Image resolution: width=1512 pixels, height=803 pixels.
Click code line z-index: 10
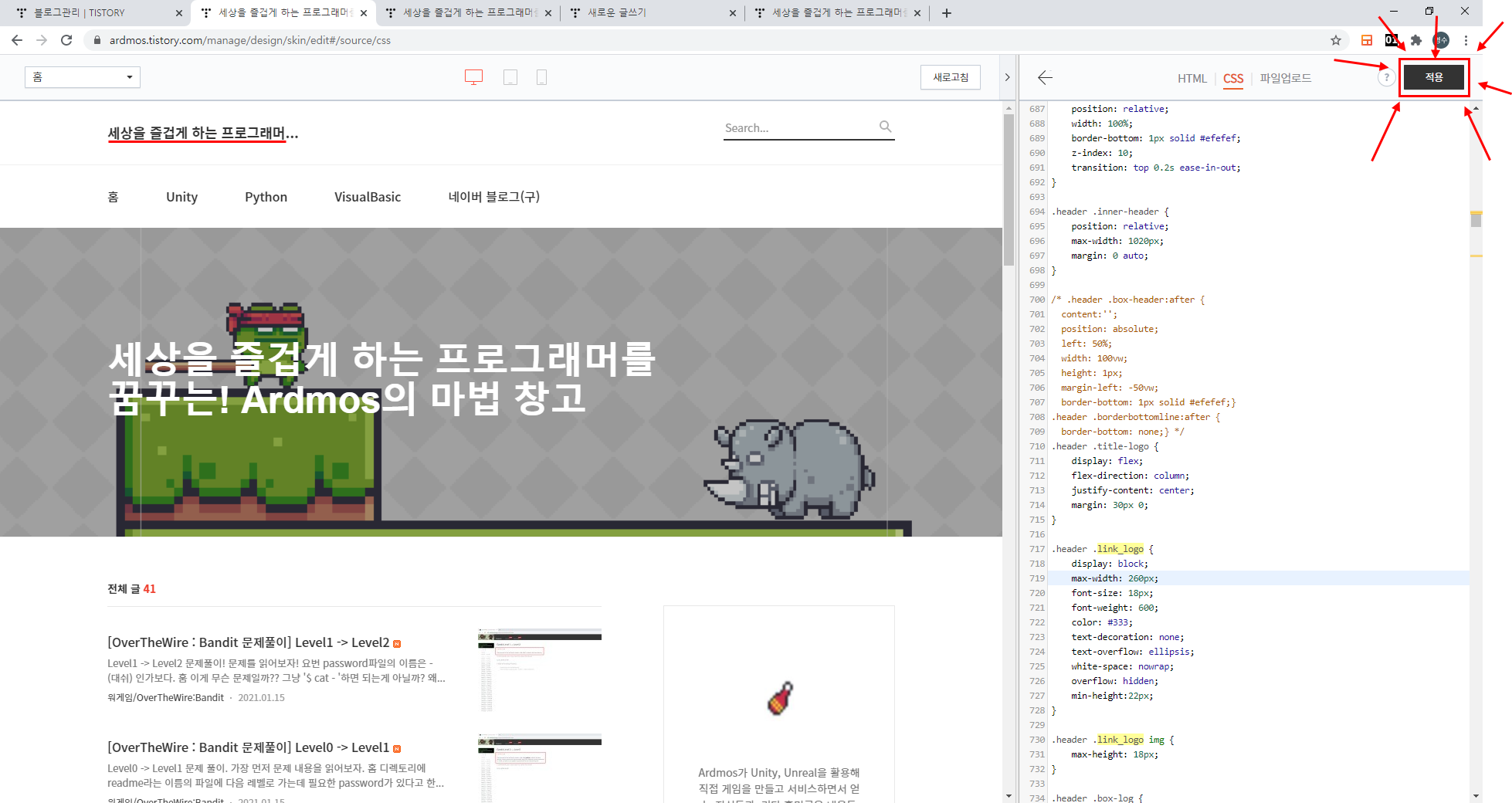pyautogui.click(x=1101, y=153)
